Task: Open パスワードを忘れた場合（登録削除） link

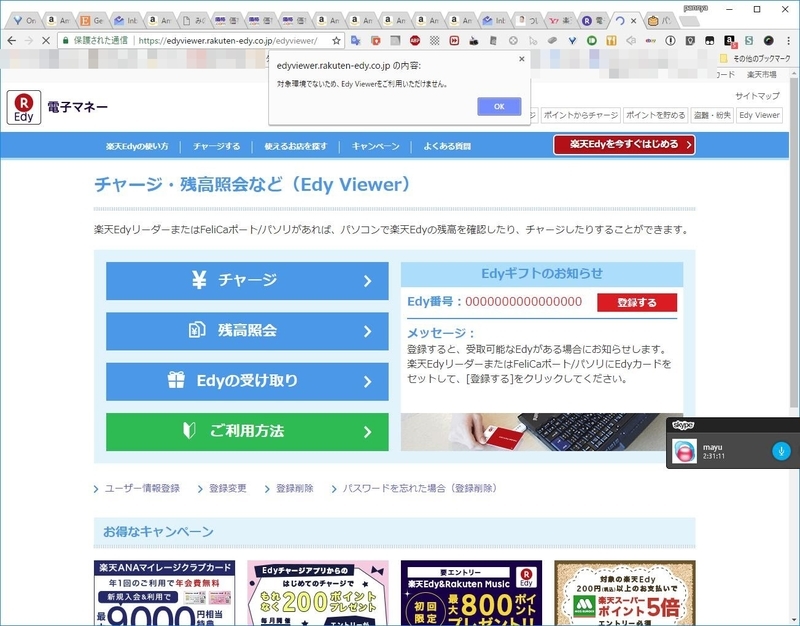Action: coord(419,488)
